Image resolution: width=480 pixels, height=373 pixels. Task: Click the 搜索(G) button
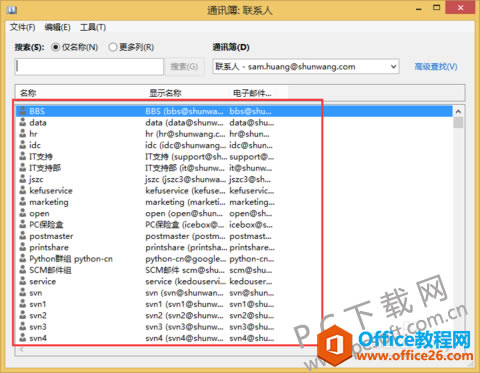point(184,67)
